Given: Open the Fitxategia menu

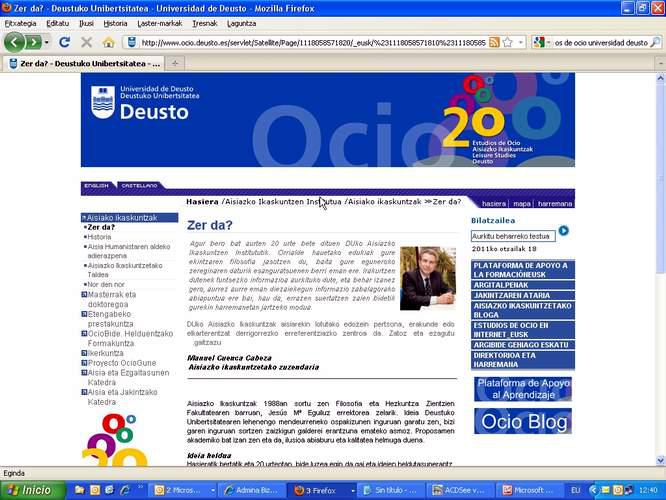Looking at the screenshot, I should (20, 23).
